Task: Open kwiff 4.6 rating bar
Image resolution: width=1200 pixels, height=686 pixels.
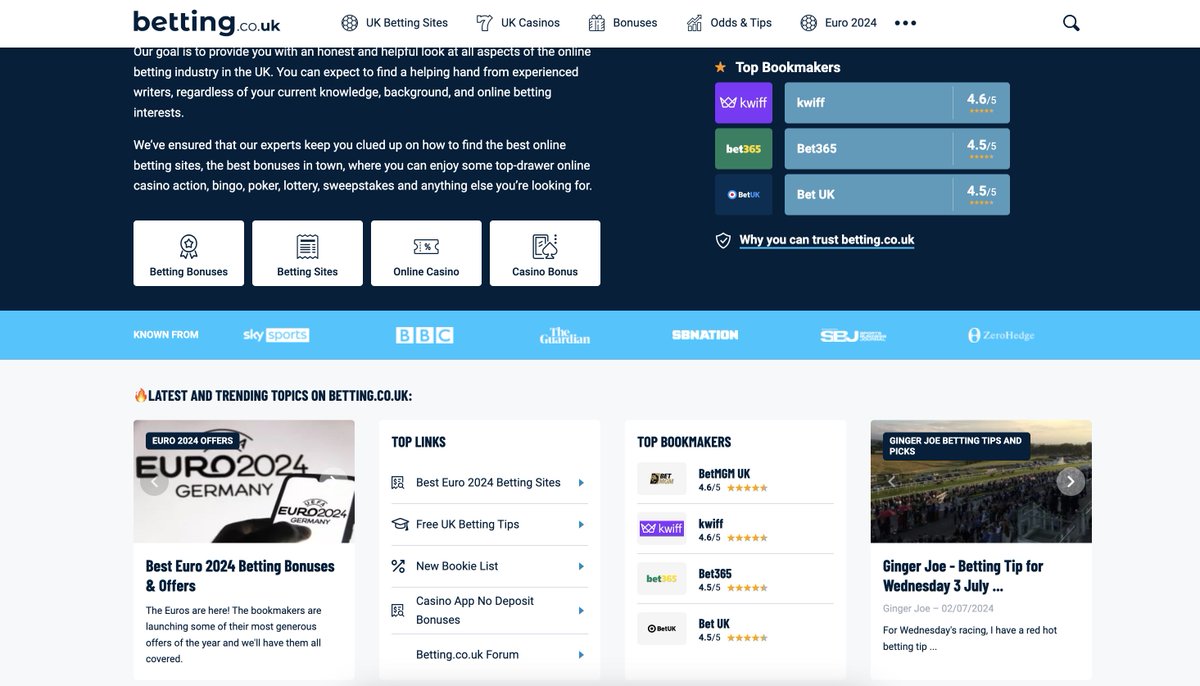Action: pyautogui.click(x=897, y=103)
